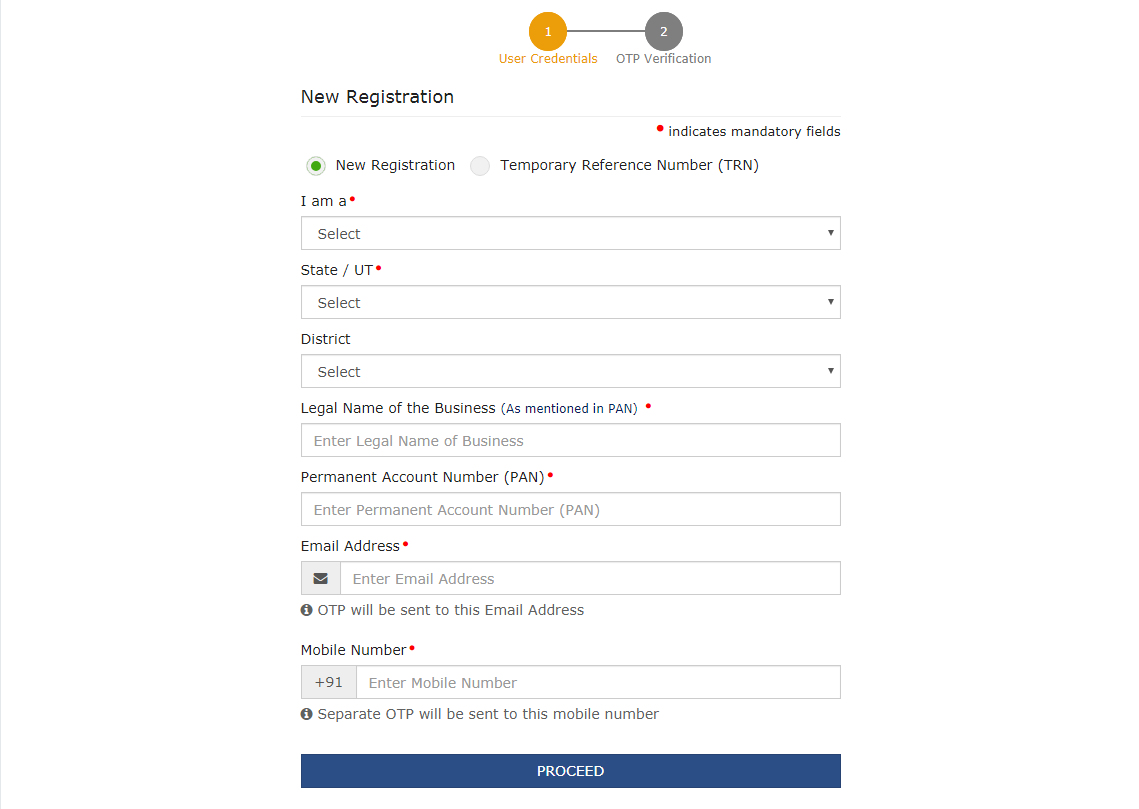Click the OTP Verification step label
This screenshot has width=1139, height=809.
click(x=663, y=59)
